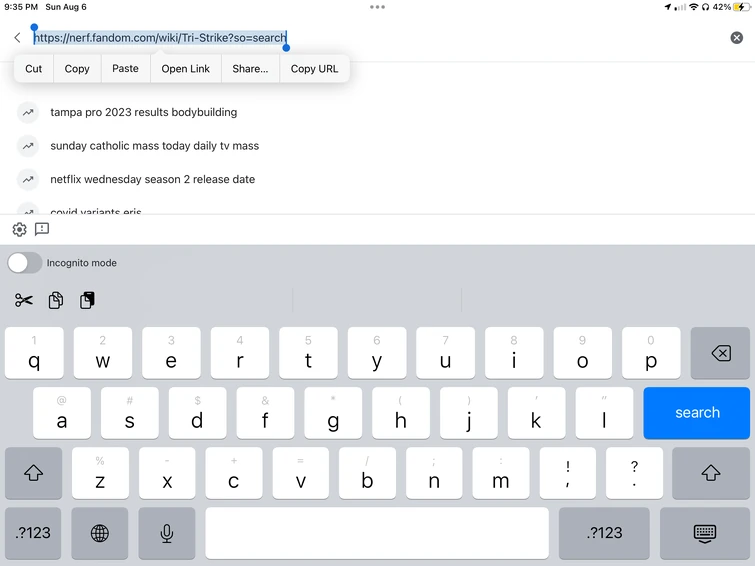The image size is (755, 566).
Task: Choose Paste from the text menu
Action: click(x=125, y=69)
